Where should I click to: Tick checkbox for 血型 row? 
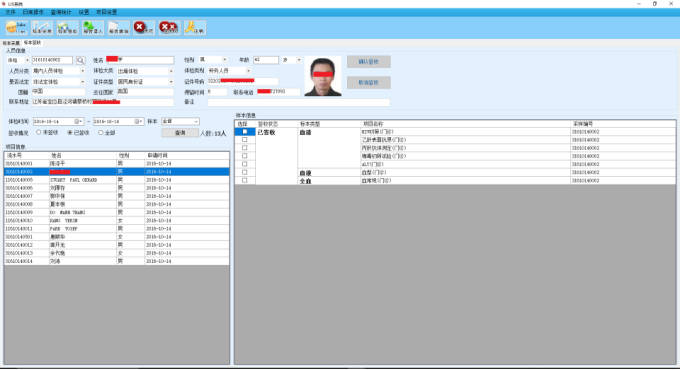click(245, 172)
